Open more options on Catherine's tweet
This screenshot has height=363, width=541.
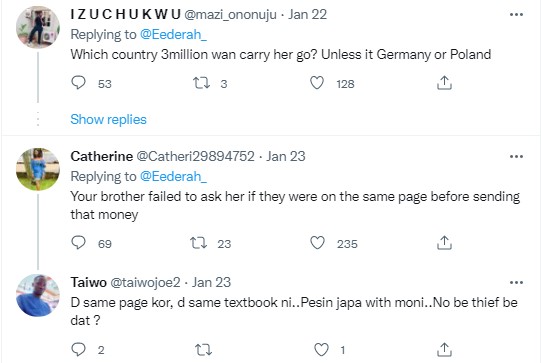pos(516,157)
